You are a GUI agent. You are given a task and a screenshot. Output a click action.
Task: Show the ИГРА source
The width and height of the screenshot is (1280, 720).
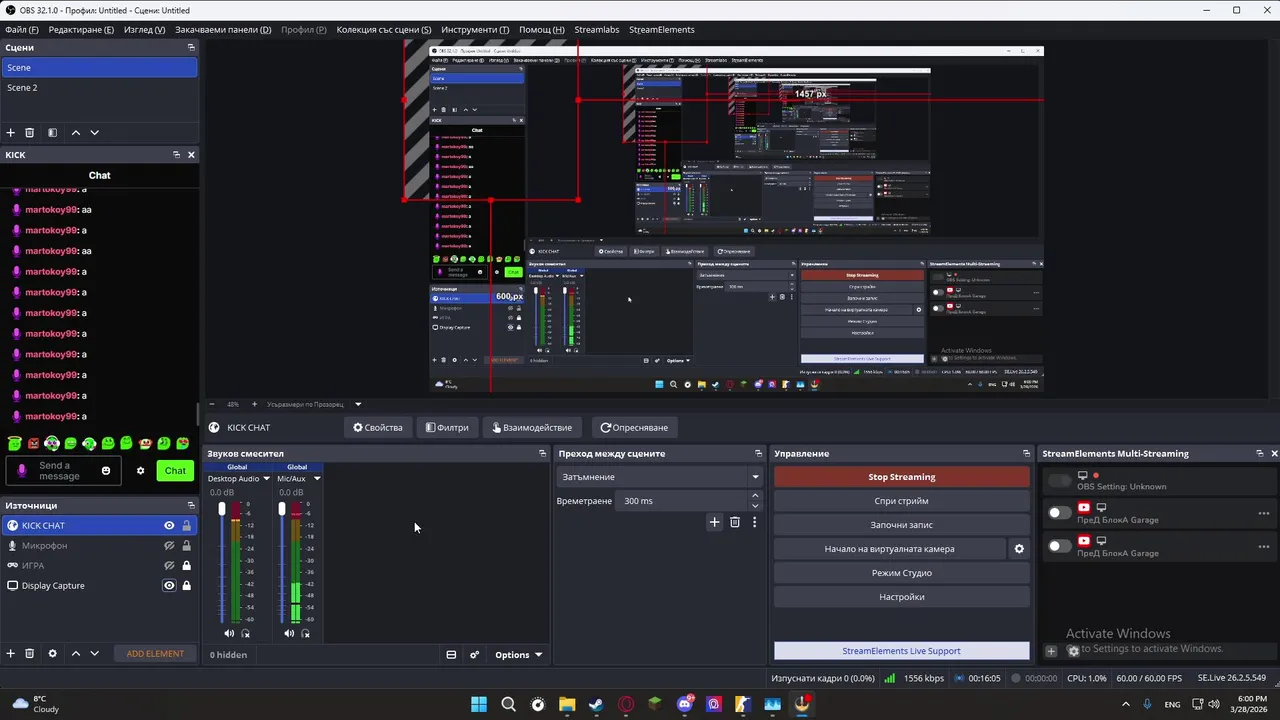(x=169, y=565)
